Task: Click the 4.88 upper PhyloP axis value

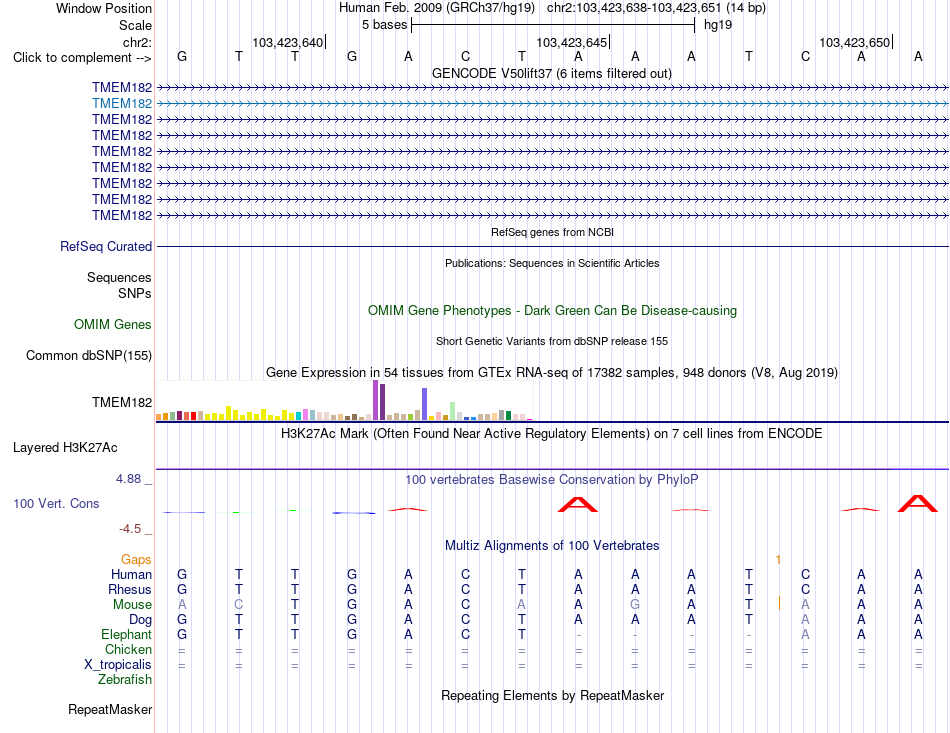Action: [x=128, y=479]
